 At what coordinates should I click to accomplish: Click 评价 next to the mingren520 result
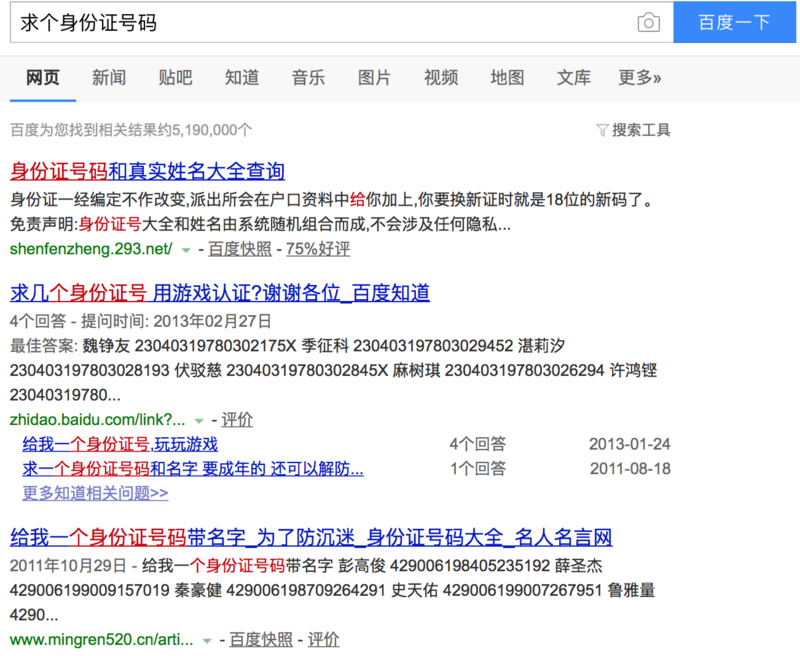coord(324,640)
